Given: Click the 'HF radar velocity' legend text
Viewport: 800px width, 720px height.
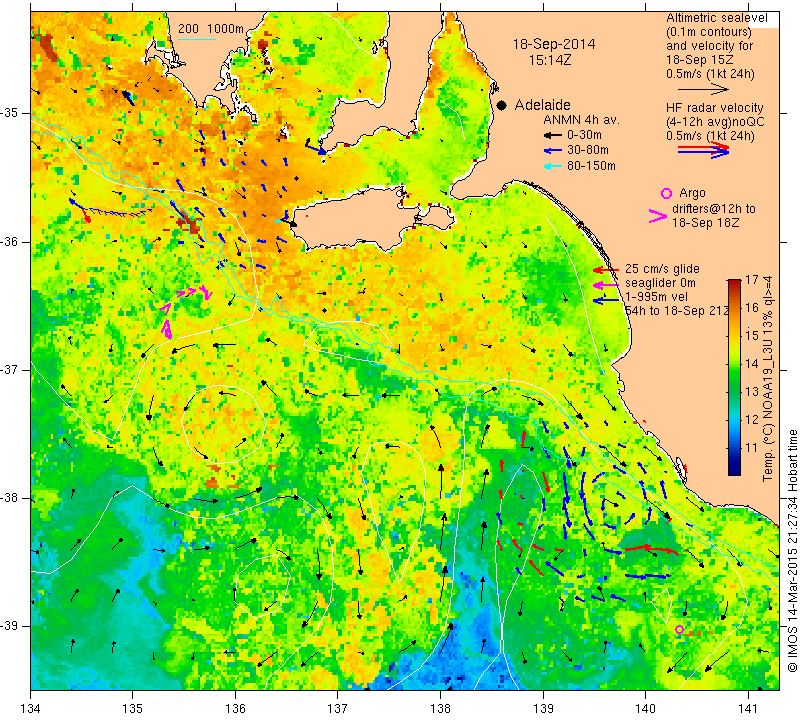Looking at the screenshot, I should 714,108.
